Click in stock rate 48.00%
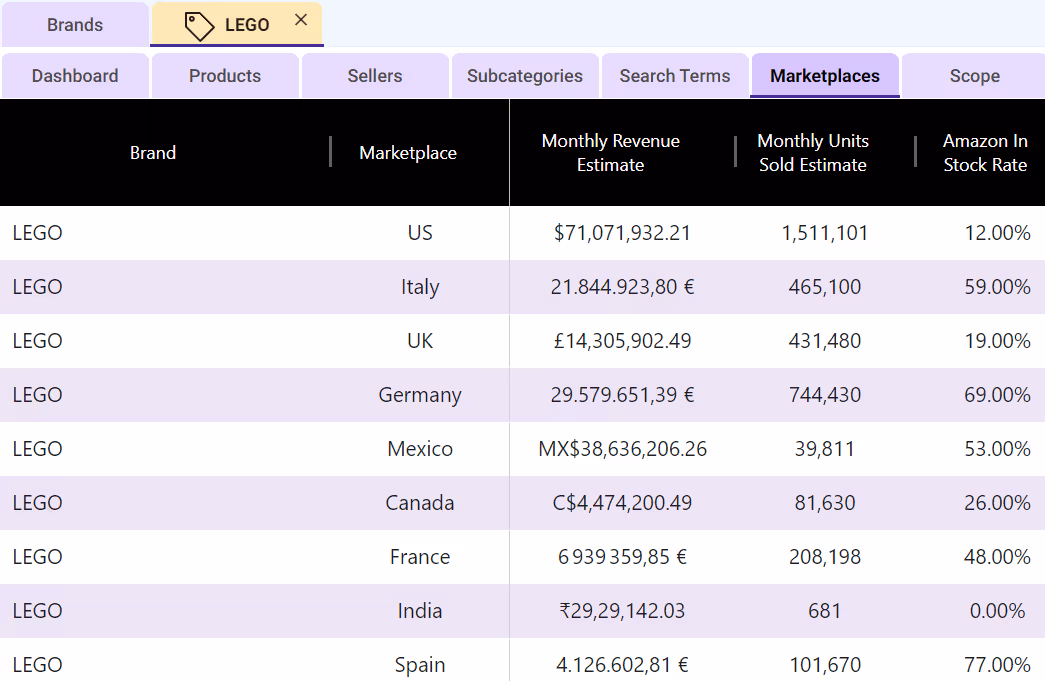Image resolution: width=1045 pixels, height=681 pixels. tap(998, 556)
